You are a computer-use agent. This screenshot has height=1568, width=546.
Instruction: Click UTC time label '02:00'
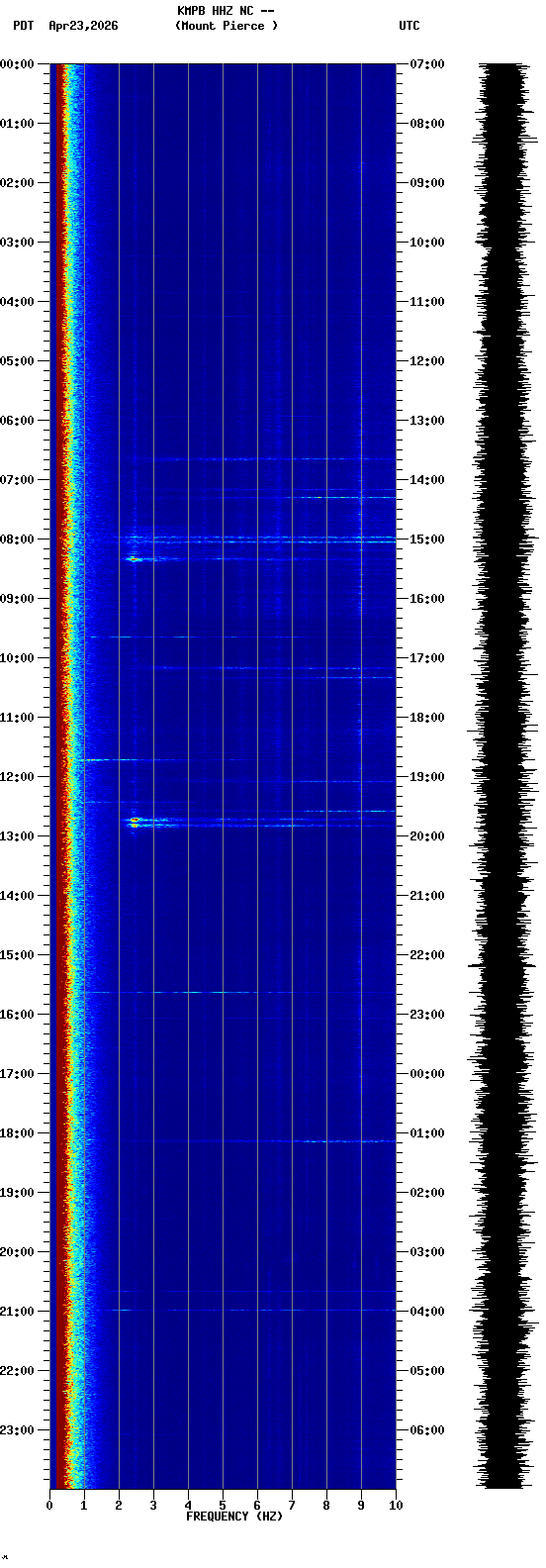point(427,1193)
